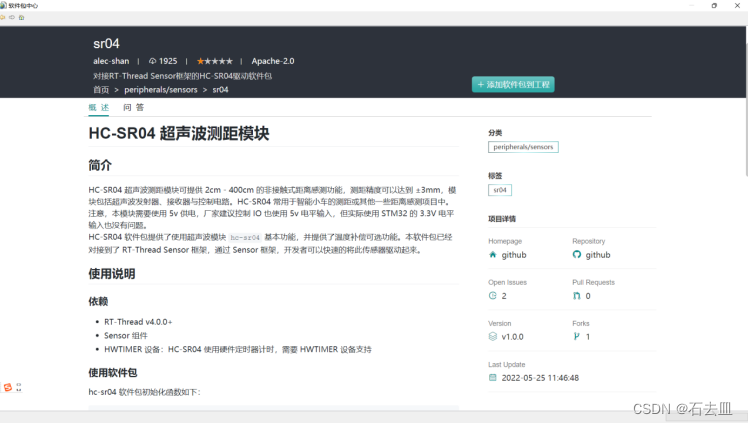Click the 分类 sidebar label

(495, 133)
